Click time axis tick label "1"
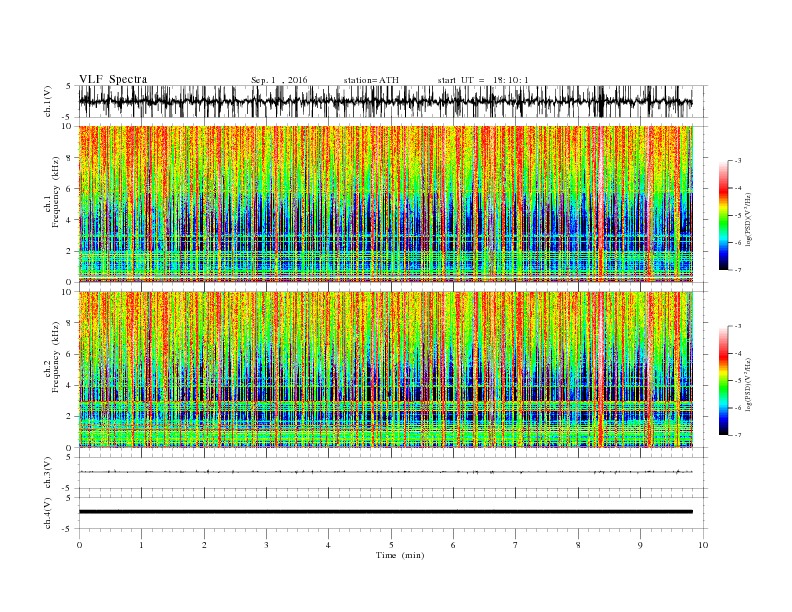Screen dimensions: 792x612 pos(141,545)
